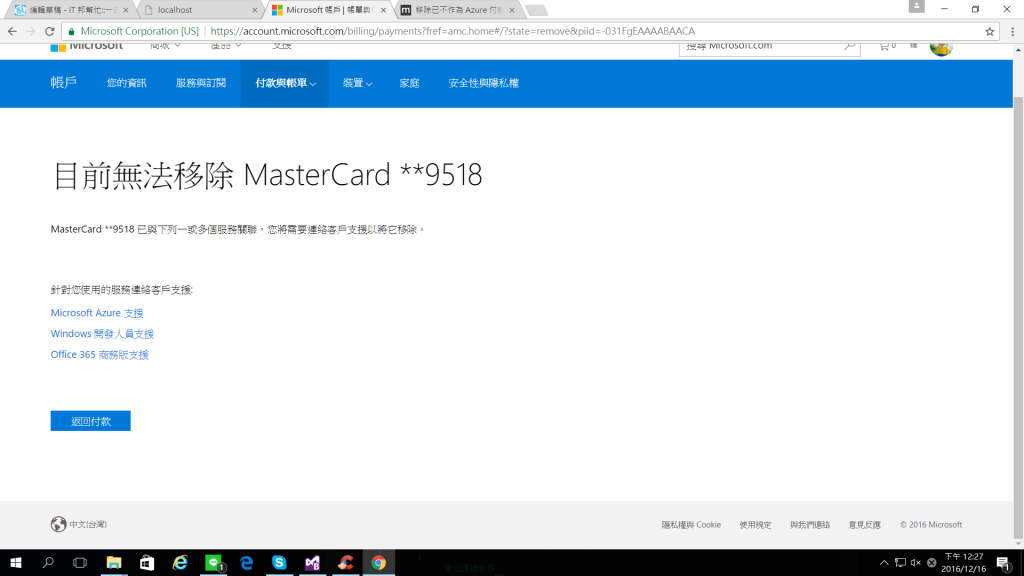Open the 服務與訂閱 nav item
Viewport: 1024px width, 576px height.
200,83
